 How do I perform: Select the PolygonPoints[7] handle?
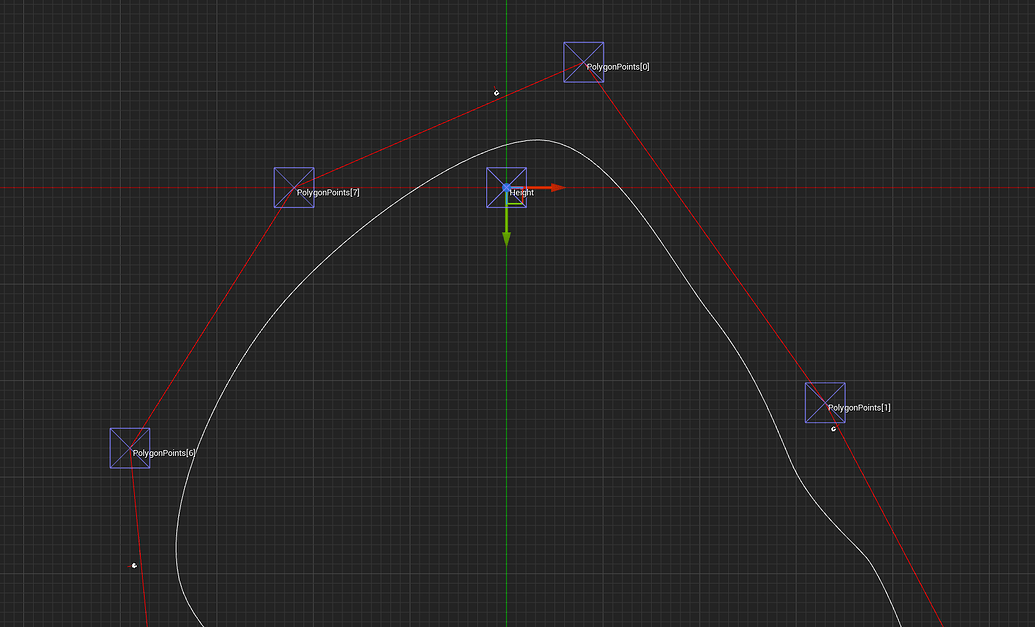[x=294, y=187]
